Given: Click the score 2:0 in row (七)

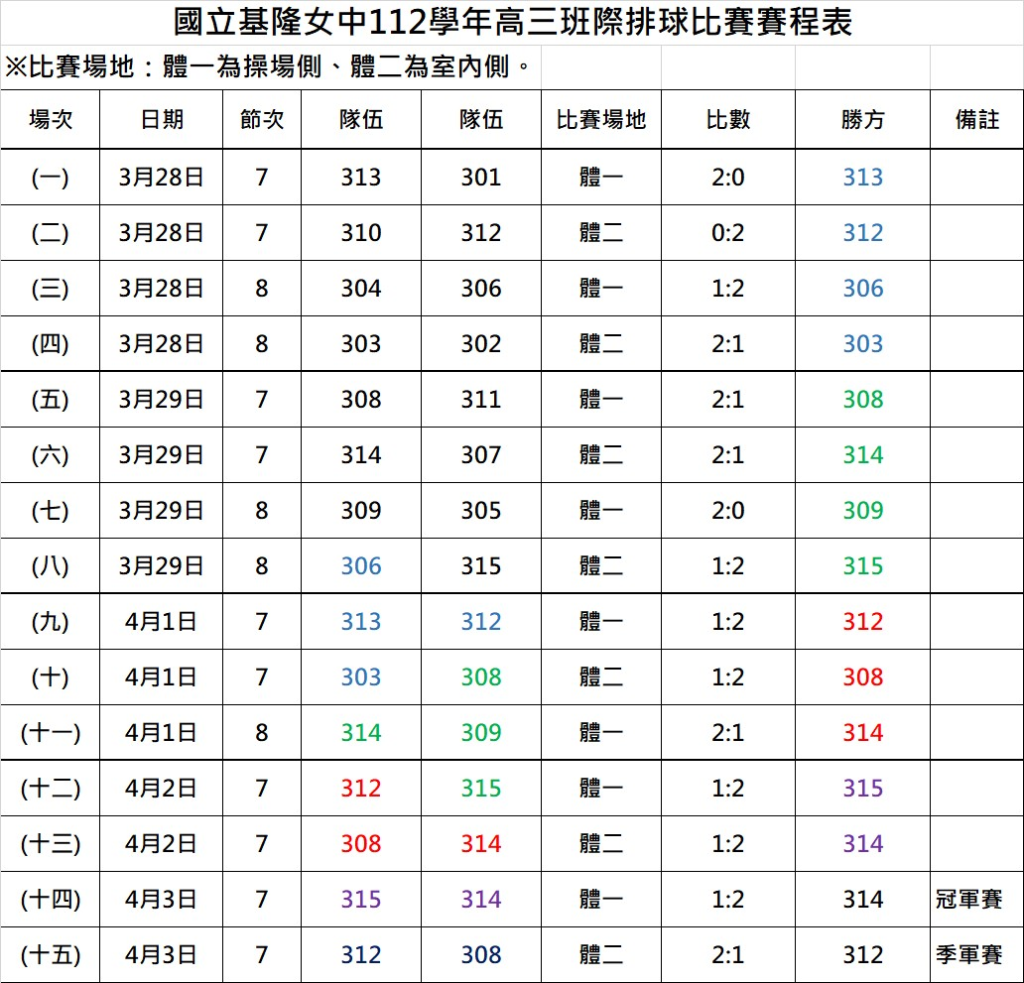Looking at the screenshot, I should pos(728,510).
